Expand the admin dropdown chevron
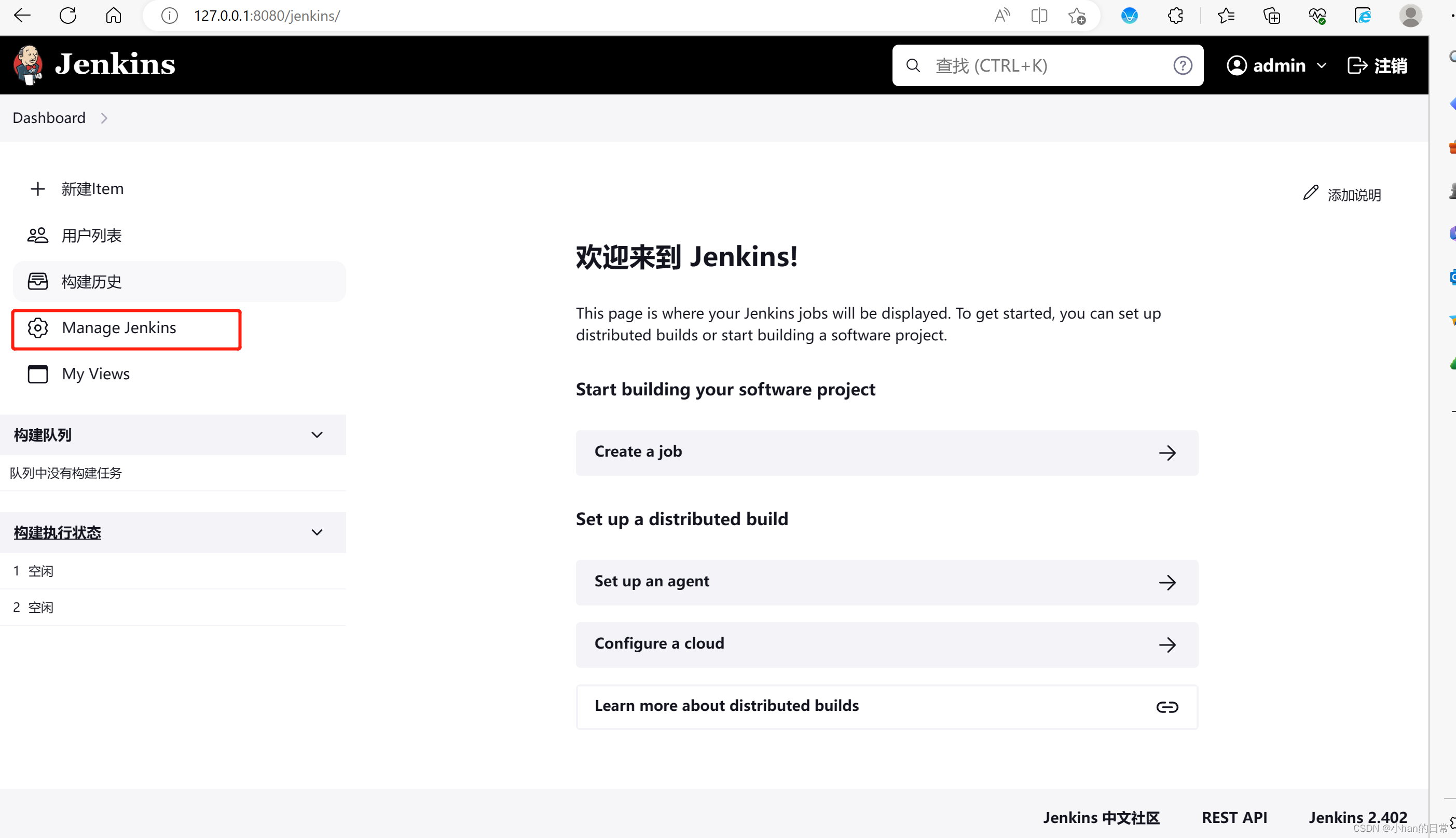The height and width of the screenshot is (838, 1456). (1321, 65)
